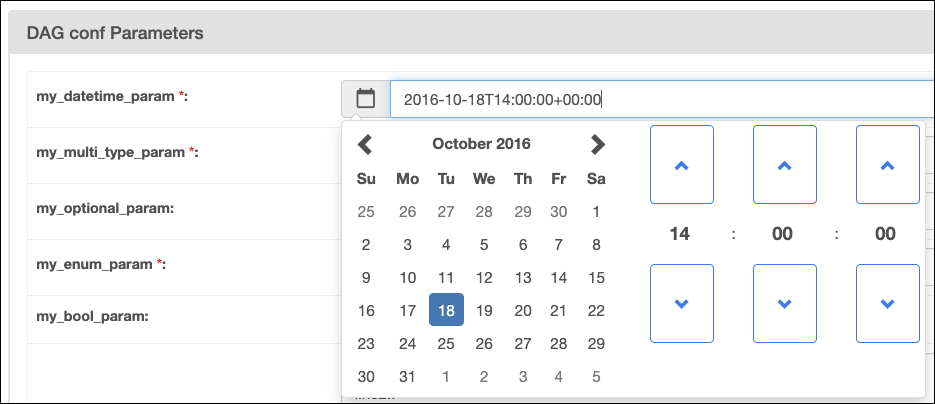The image size is (935, 404).
Task: Click the seconds value in time picker
Action: pyautogui.click(x=886, y=234)
